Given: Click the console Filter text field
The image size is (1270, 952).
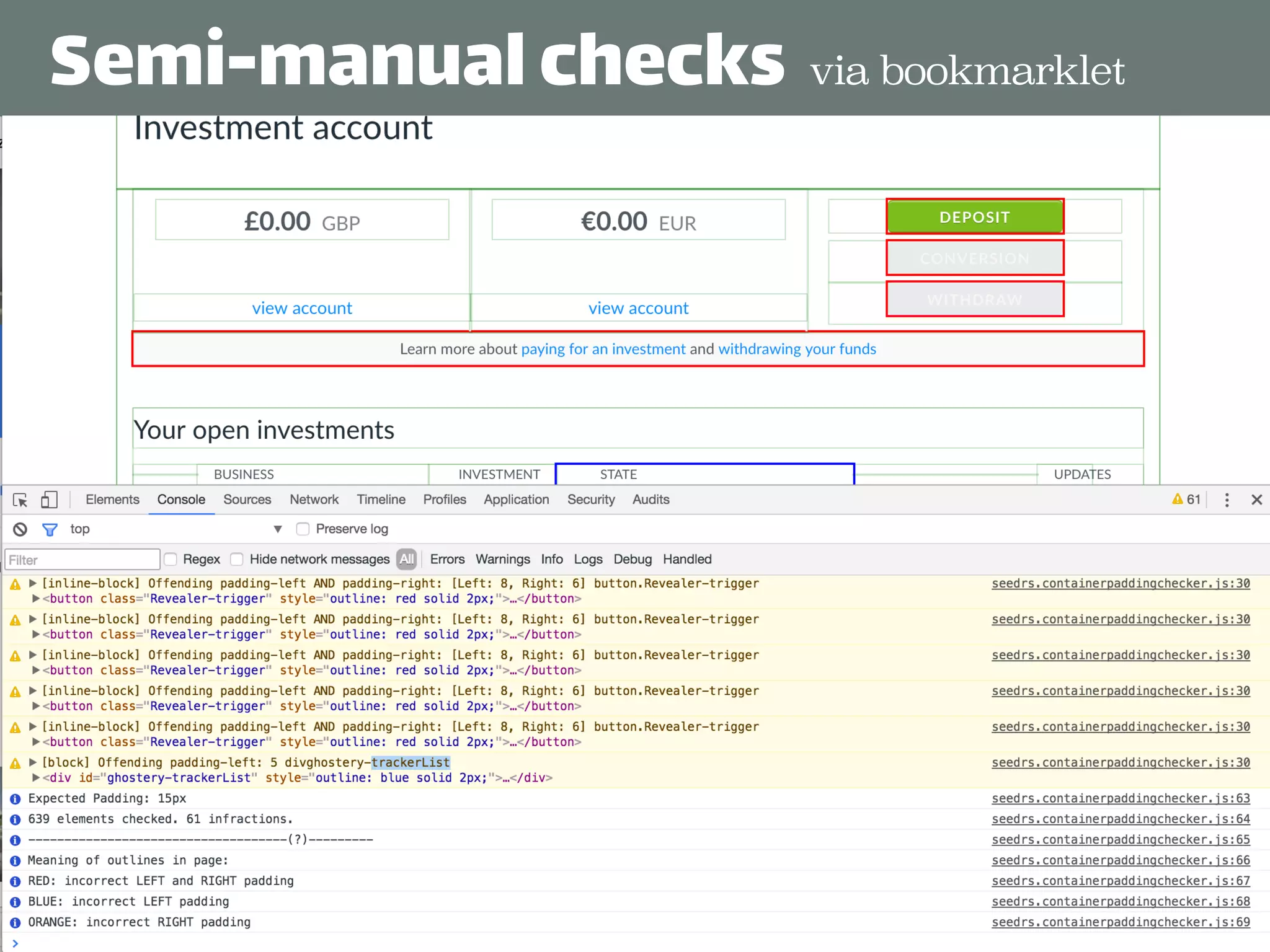Looking at the screenshot, I should coord(82,560).
